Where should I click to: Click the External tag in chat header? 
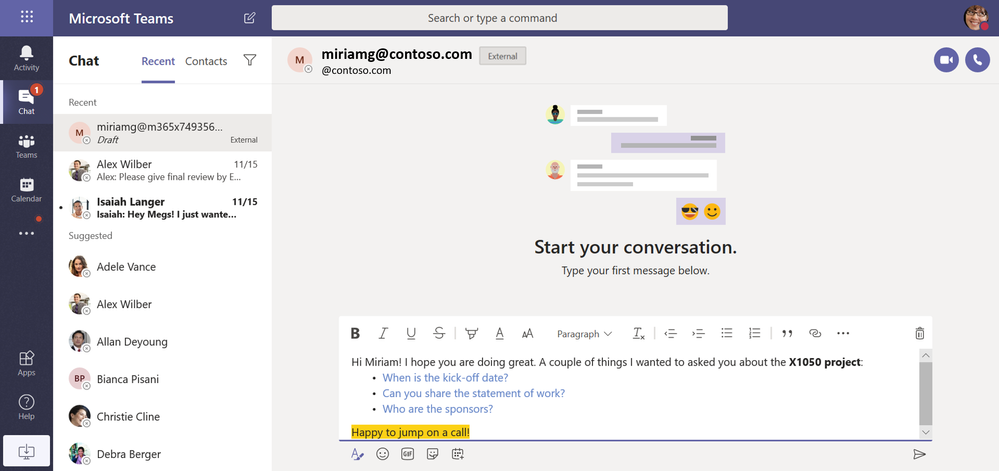(x=503, y=56)
